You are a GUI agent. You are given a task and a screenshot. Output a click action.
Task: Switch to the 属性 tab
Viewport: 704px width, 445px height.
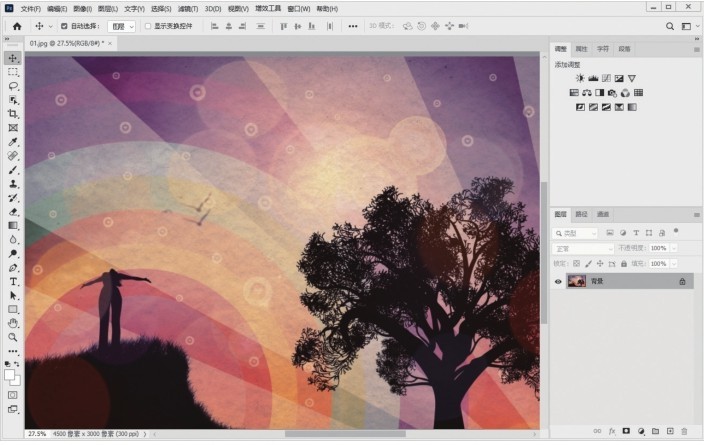tap(581, 49)
